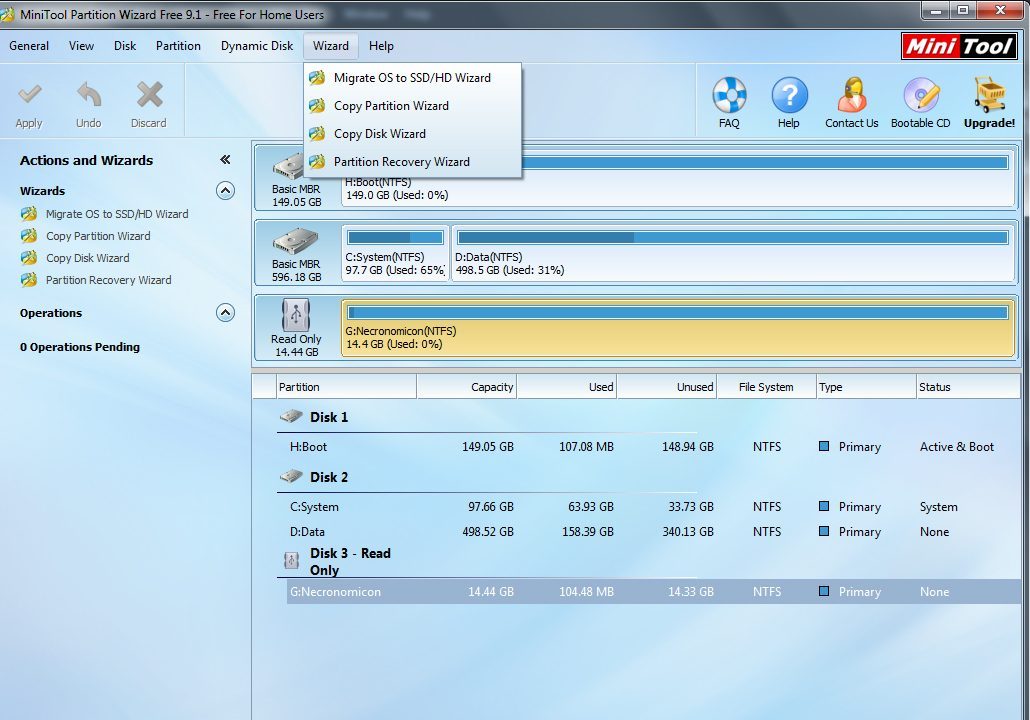Image resolution: width=1030 pixels, height=720 pixels.
Task: Click sidebar Partition Recovery Wizard icon
Action: (x=29, y=280)
